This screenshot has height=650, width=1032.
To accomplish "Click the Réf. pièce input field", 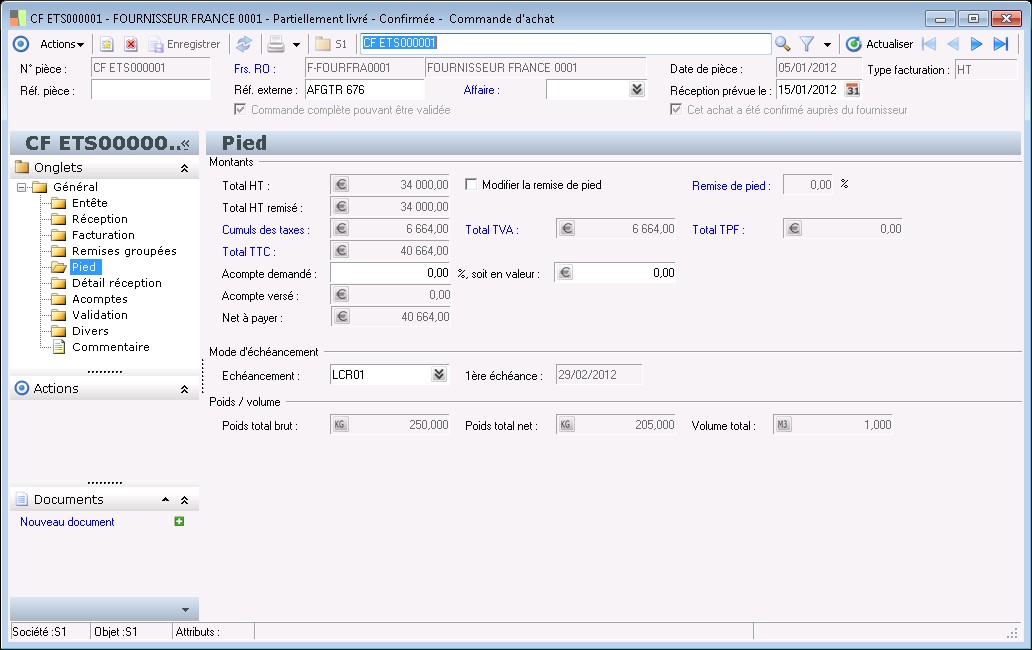I will [151, 90].
